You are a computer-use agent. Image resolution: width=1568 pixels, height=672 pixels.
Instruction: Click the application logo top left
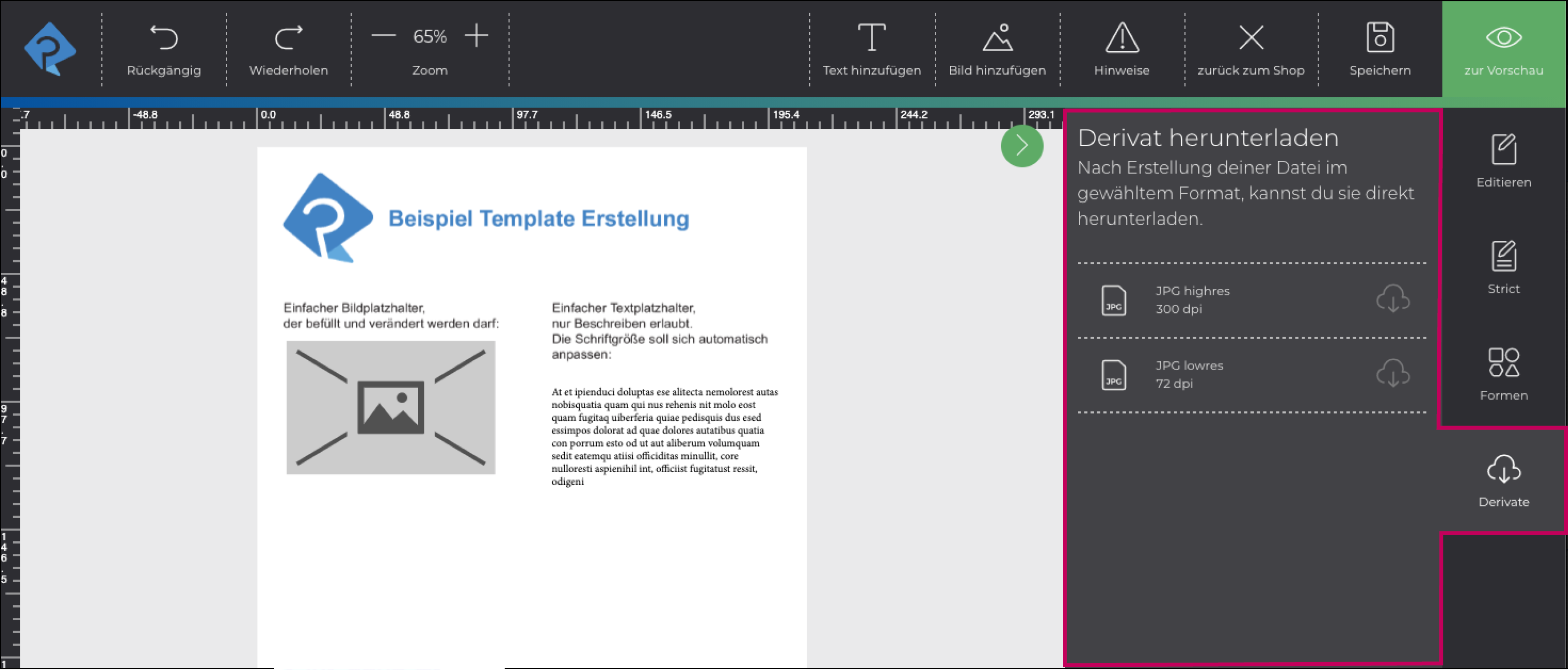point(49,47)
